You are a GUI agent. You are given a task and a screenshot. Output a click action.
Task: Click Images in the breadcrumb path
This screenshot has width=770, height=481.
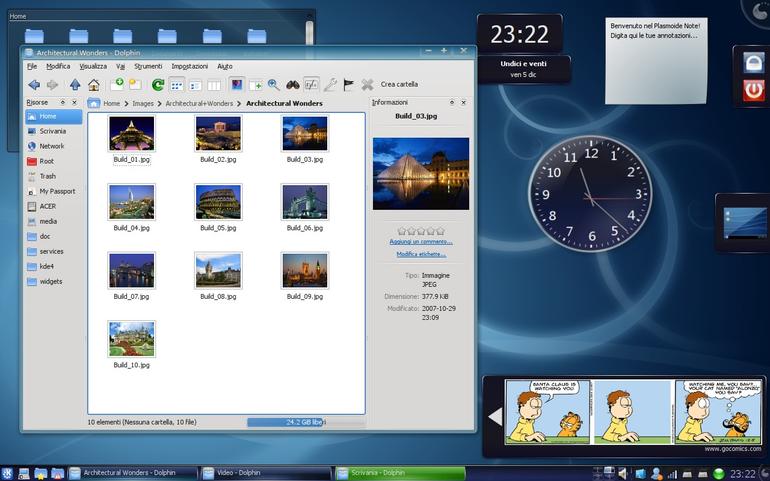143,104
